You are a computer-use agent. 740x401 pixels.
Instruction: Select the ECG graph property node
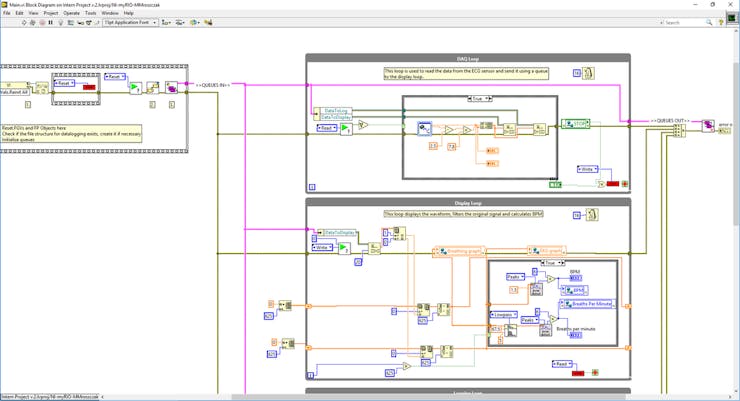(x=547, y=251)
